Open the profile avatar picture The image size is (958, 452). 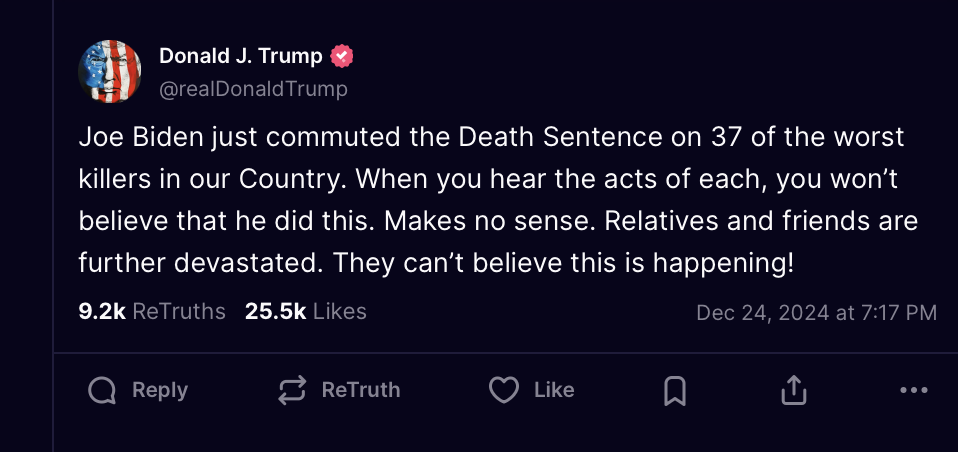pyautogui.click(x=108, y=72)
